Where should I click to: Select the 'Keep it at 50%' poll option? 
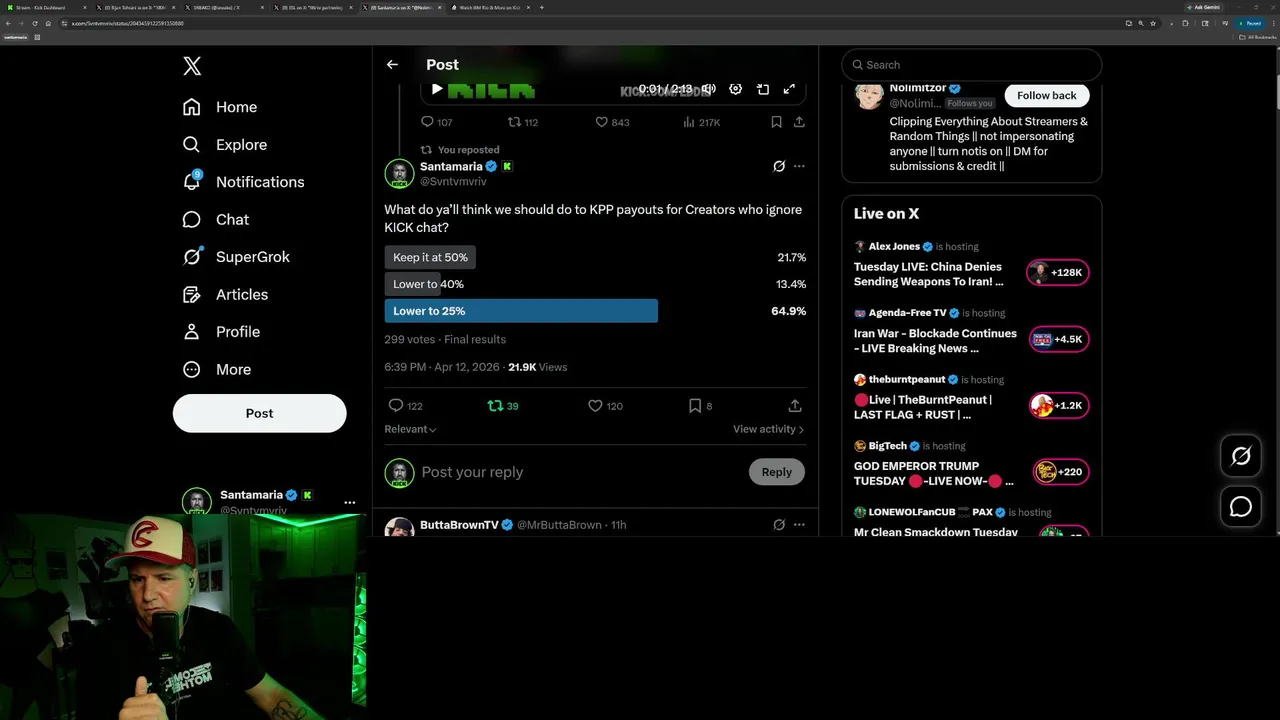tap(430, 257)
